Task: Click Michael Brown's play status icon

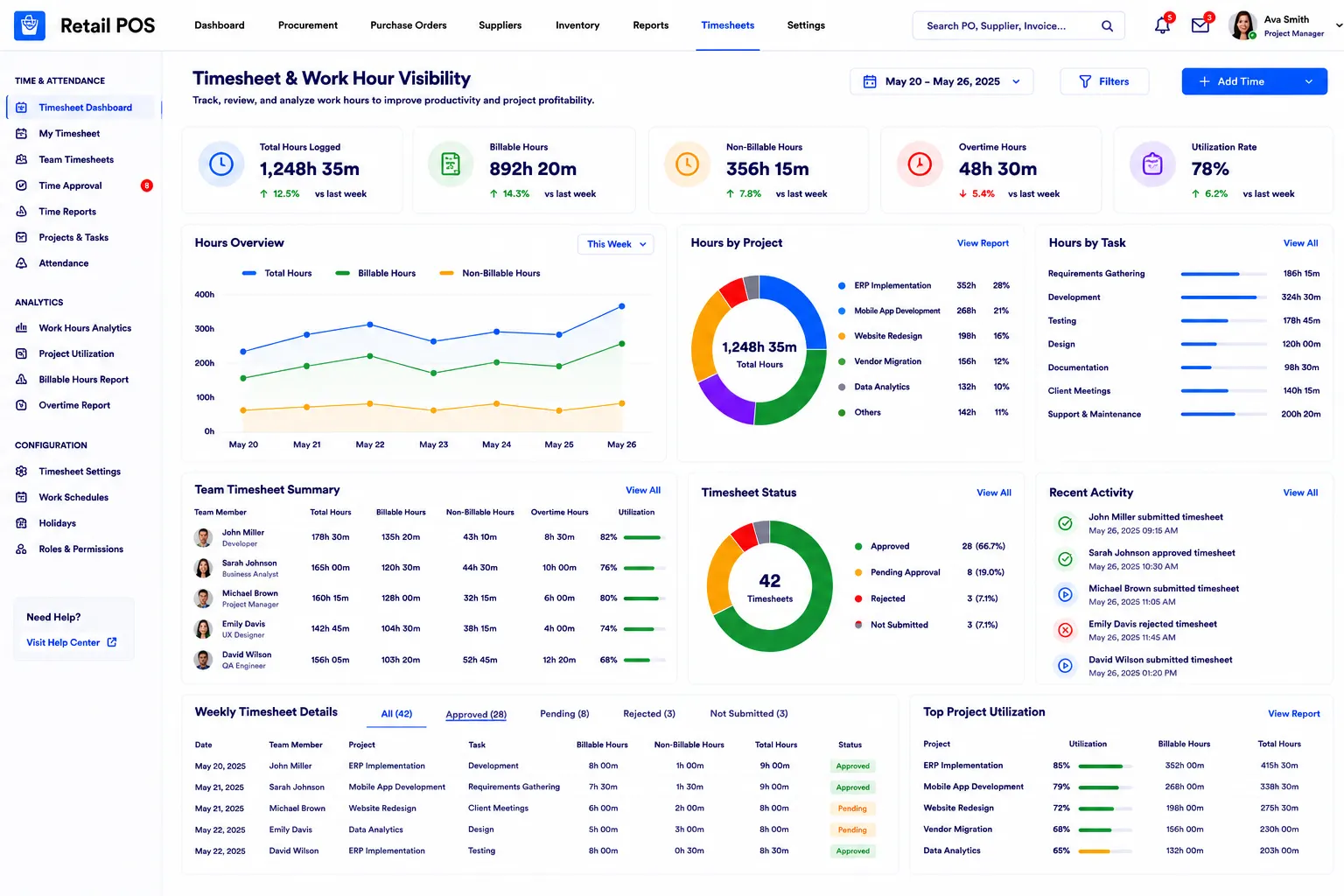Action: coord(1065,594)
